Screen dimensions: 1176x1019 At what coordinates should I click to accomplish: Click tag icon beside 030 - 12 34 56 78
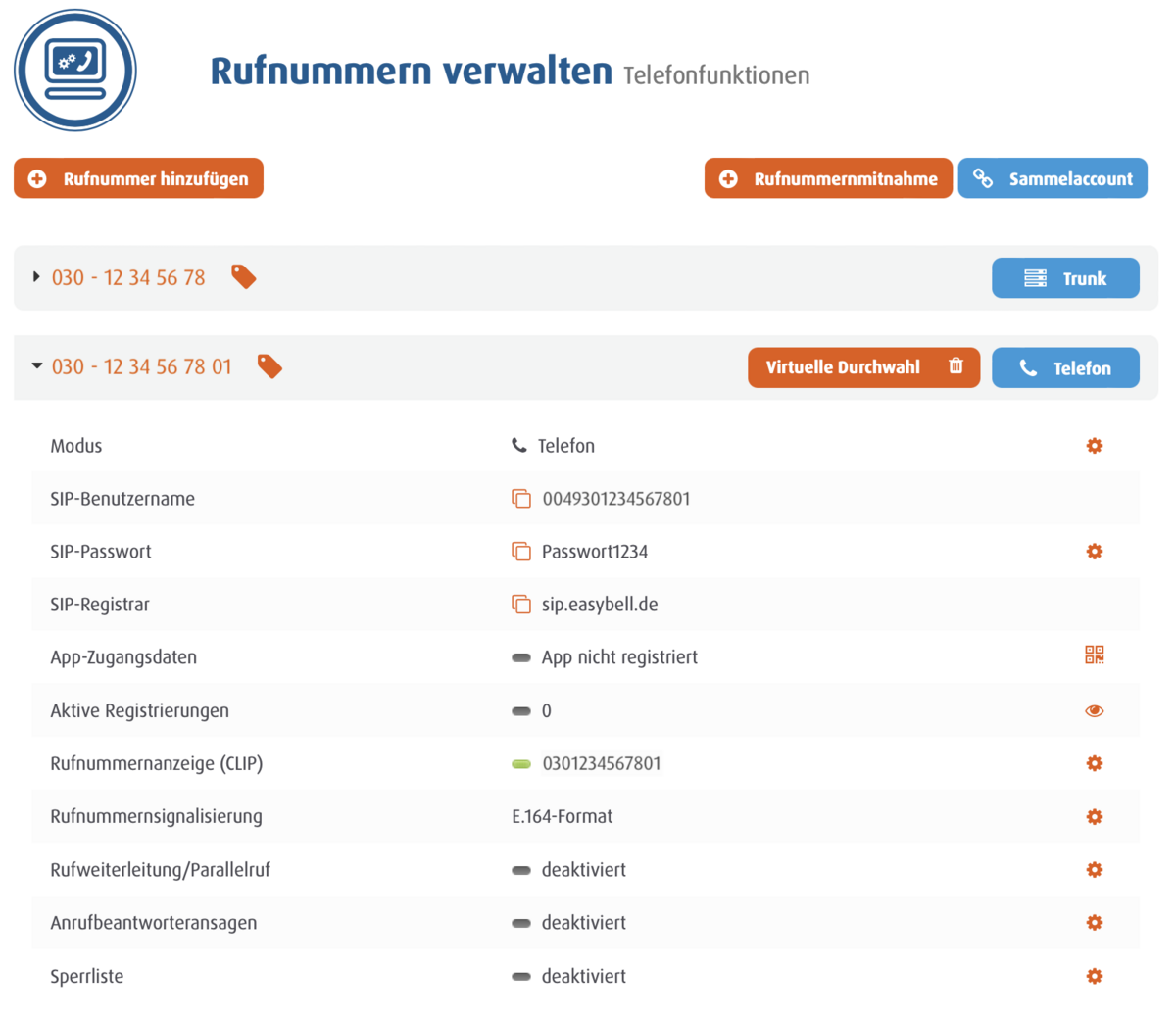244,277
